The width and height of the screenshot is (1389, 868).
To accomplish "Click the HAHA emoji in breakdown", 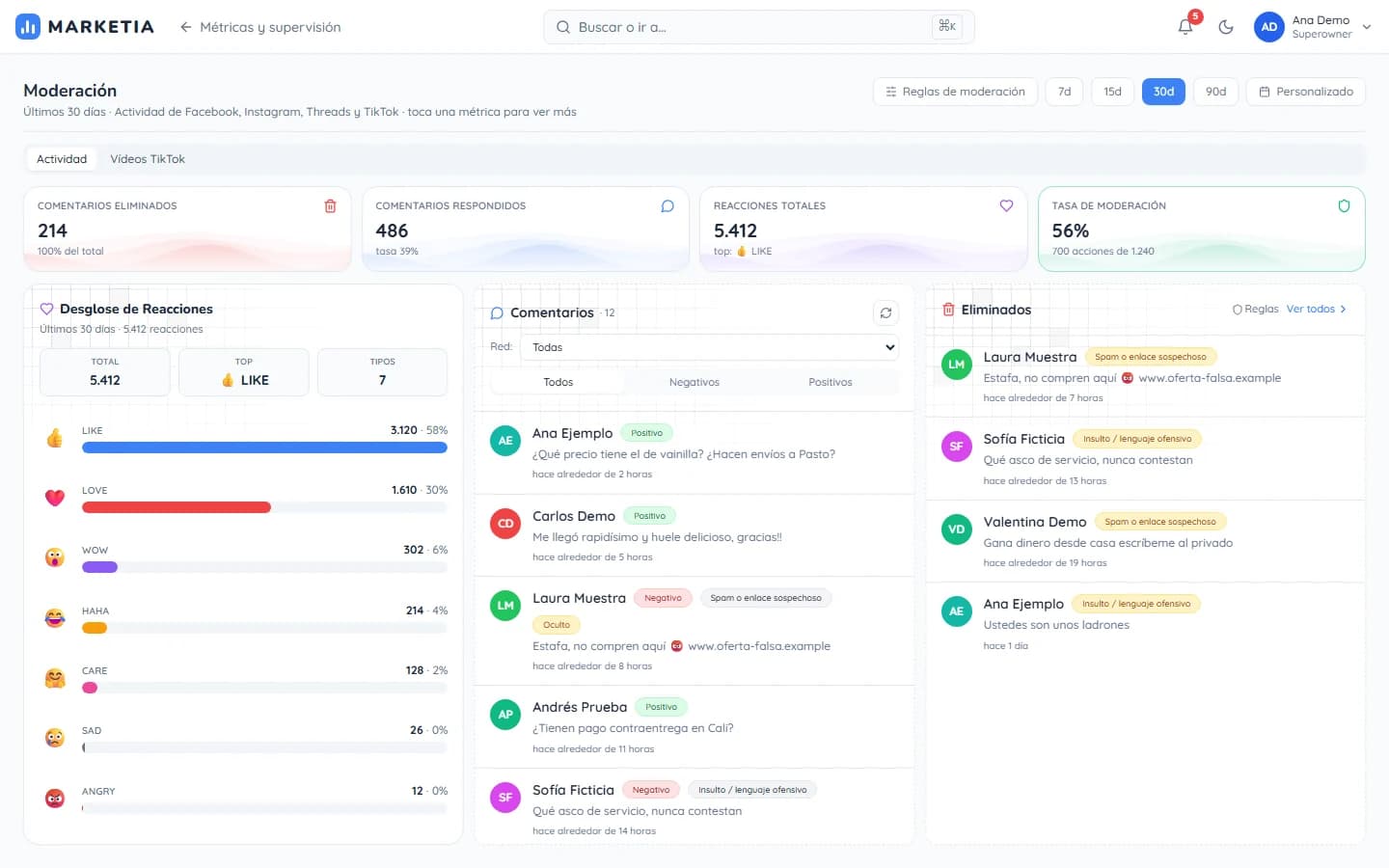I will (55, 618).
